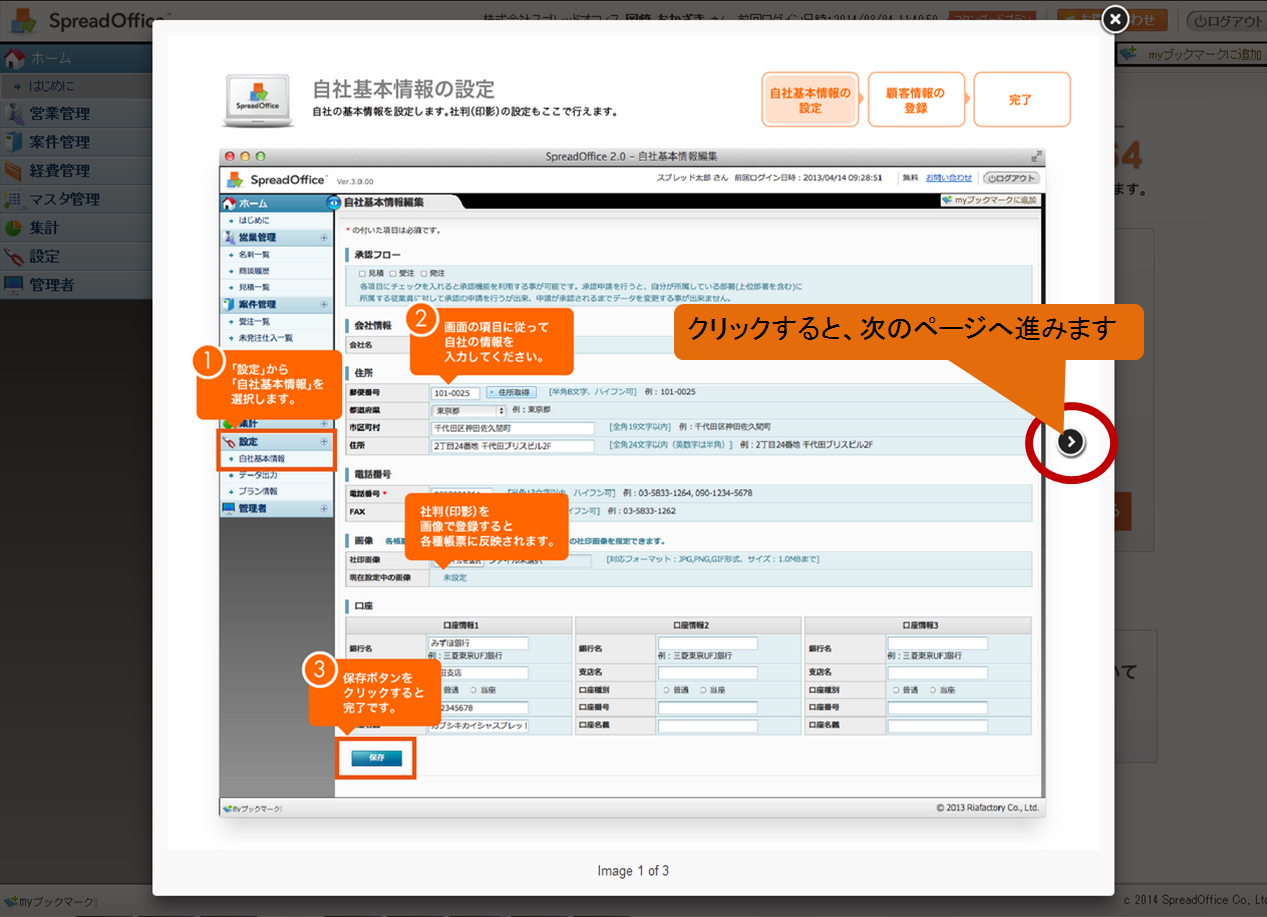Select the 顧客情報の登録 step box
Screen dimensions: 1267x917
tap(916, 100)
